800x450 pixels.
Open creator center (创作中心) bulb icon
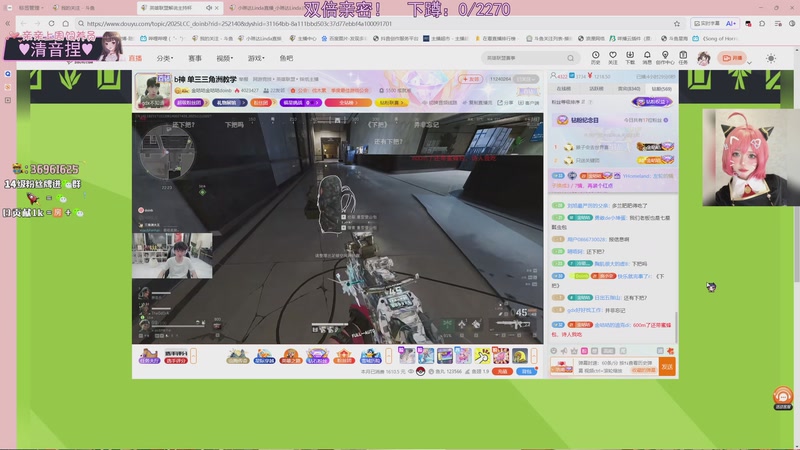pyautogui.click(x=665, y=58)
